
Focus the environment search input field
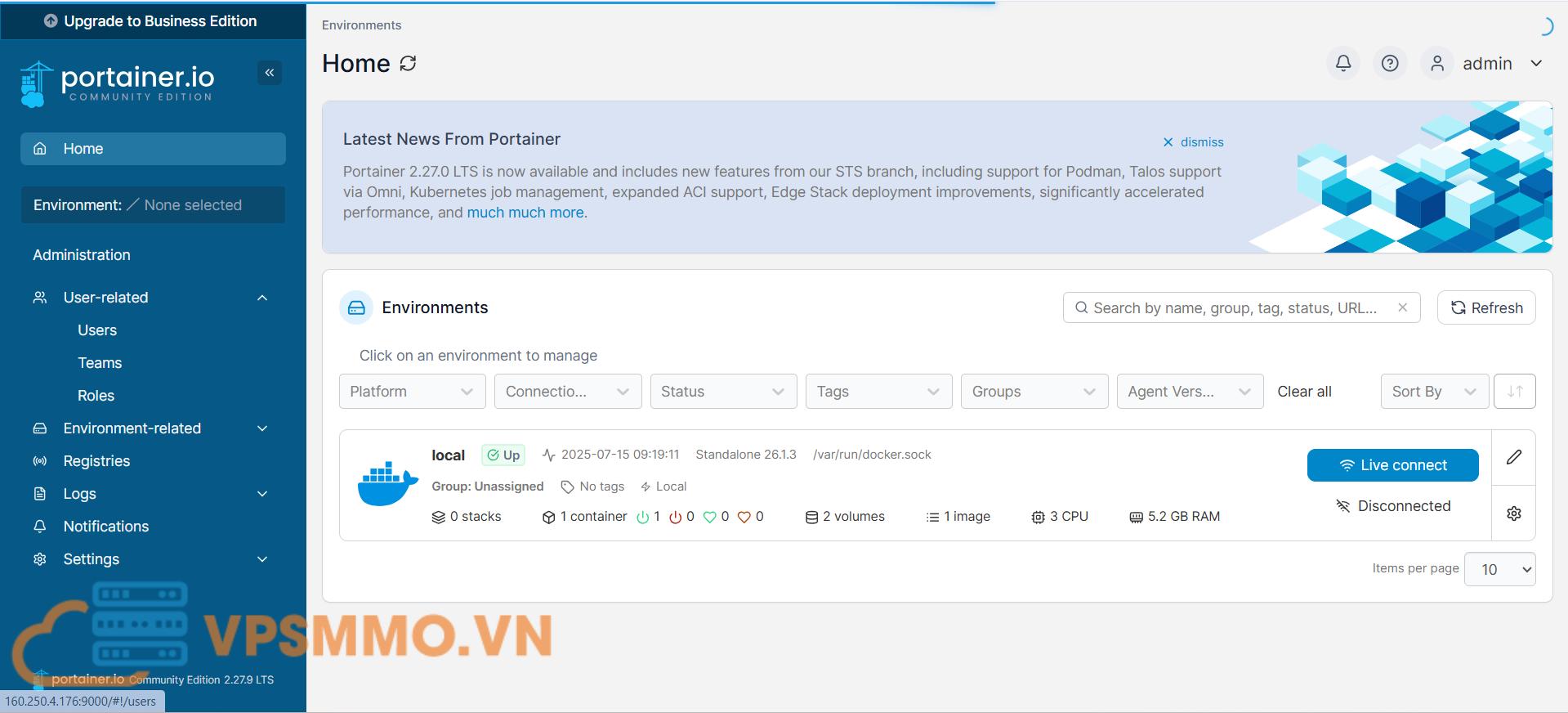(1234, 307)
